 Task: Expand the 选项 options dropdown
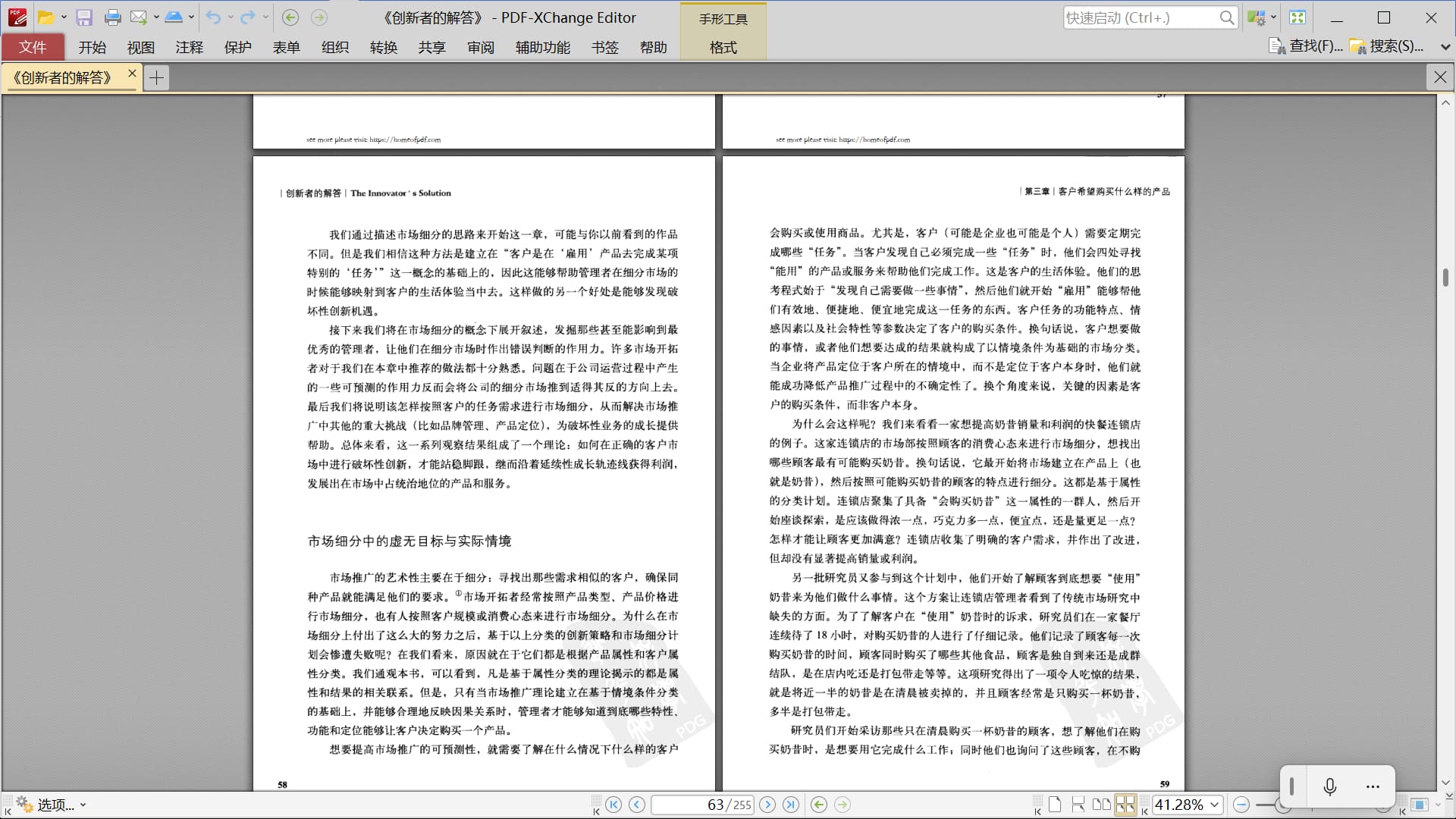point(83,805)
